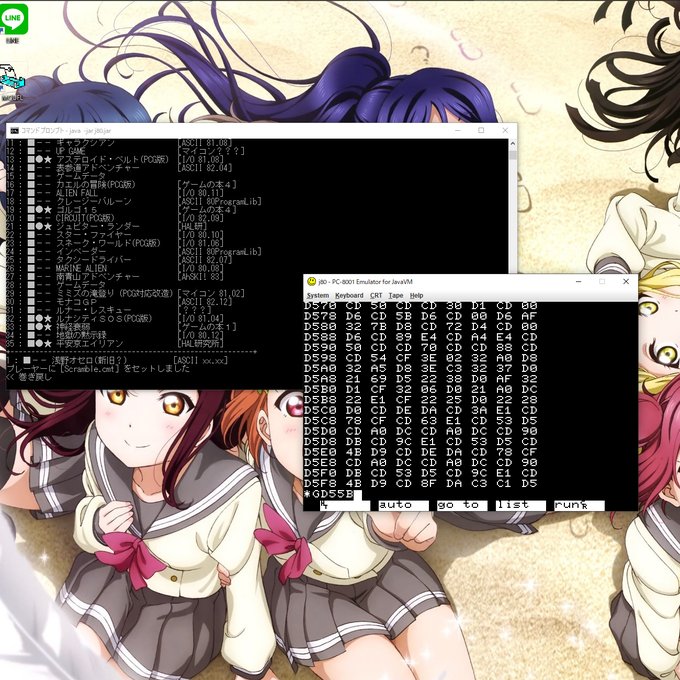The image size is (680, 680).
Task: Click the D580 address in the hex dump
Action: [320, 327]
